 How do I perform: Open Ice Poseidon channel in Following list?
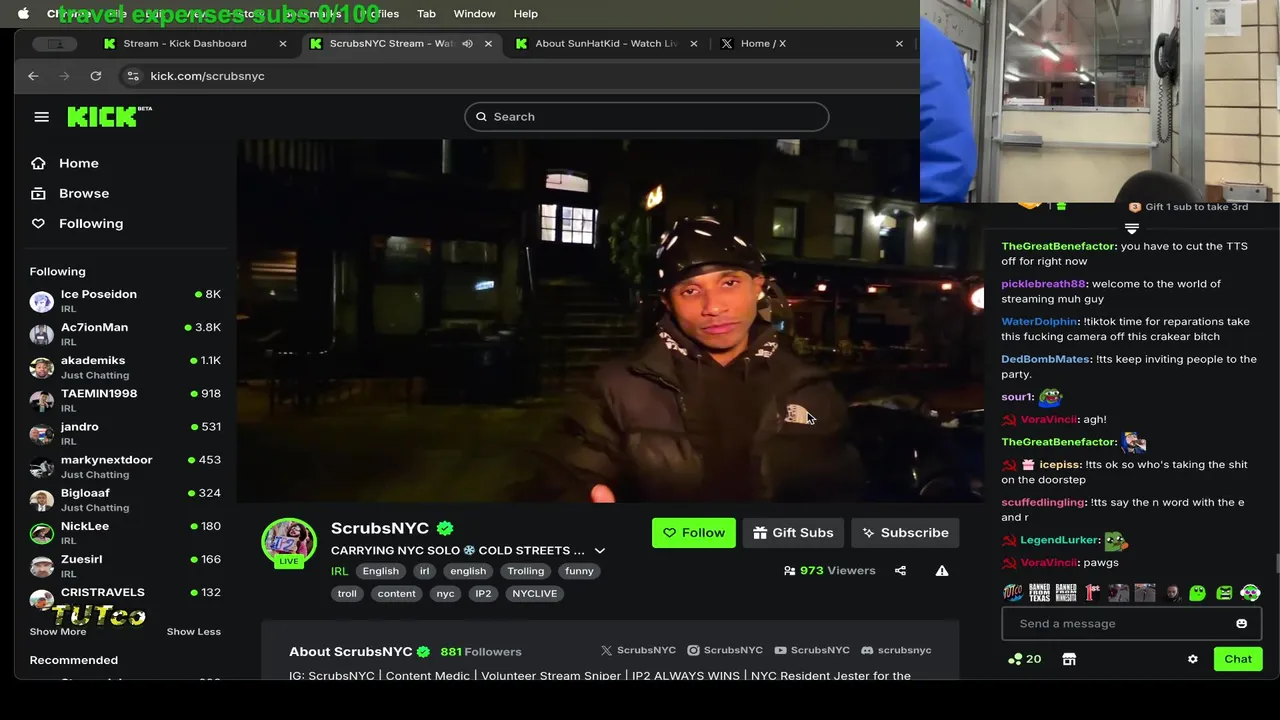125,301
